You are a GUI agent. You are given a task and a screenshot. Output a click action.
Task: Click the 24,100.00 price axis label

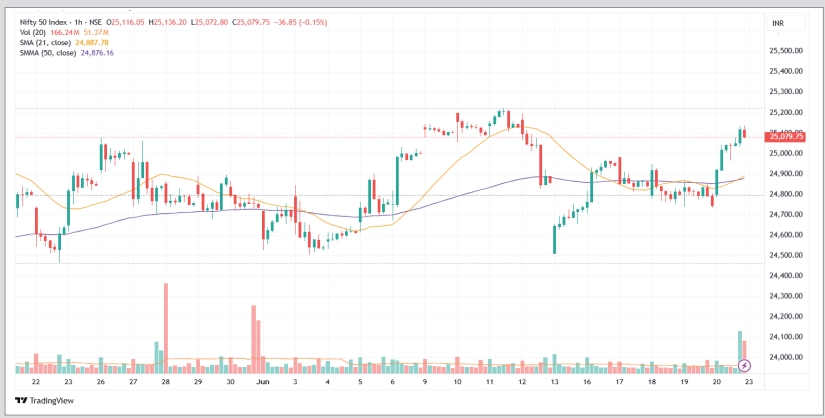pos(786,337)
